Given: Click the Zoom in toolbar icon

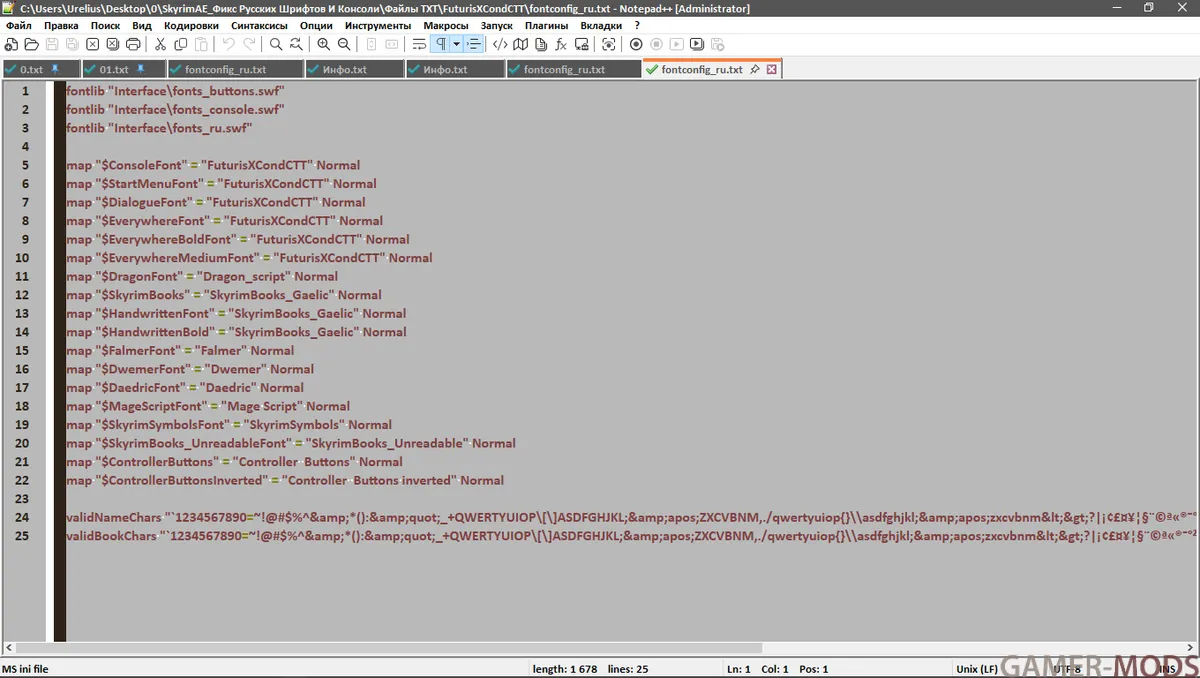Looking at the screenshot, I should [x=323, y=44].
